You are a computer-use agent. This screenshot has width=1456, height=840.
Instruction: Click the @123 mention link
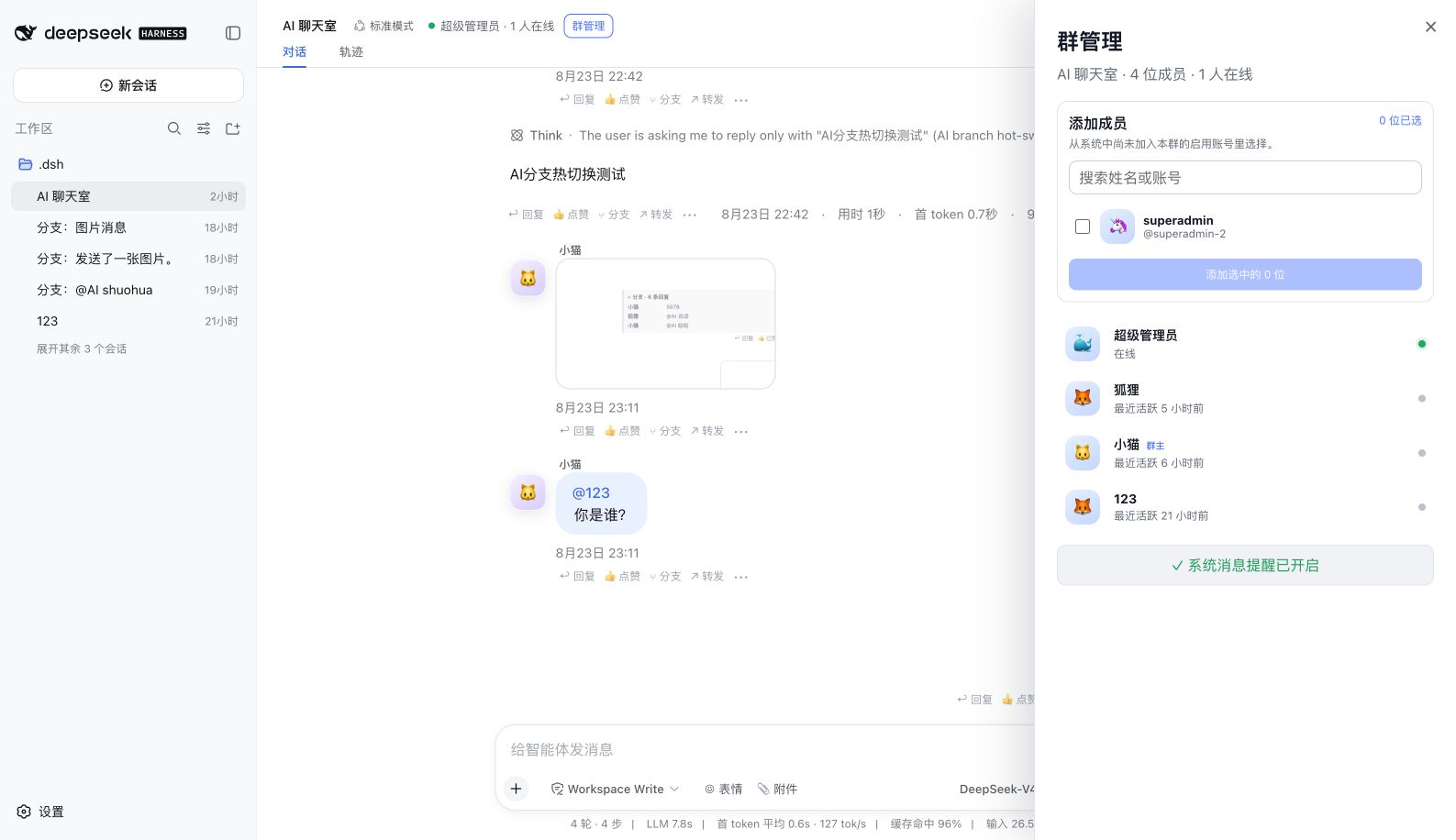pyautogui.click(x=591, y=492)
